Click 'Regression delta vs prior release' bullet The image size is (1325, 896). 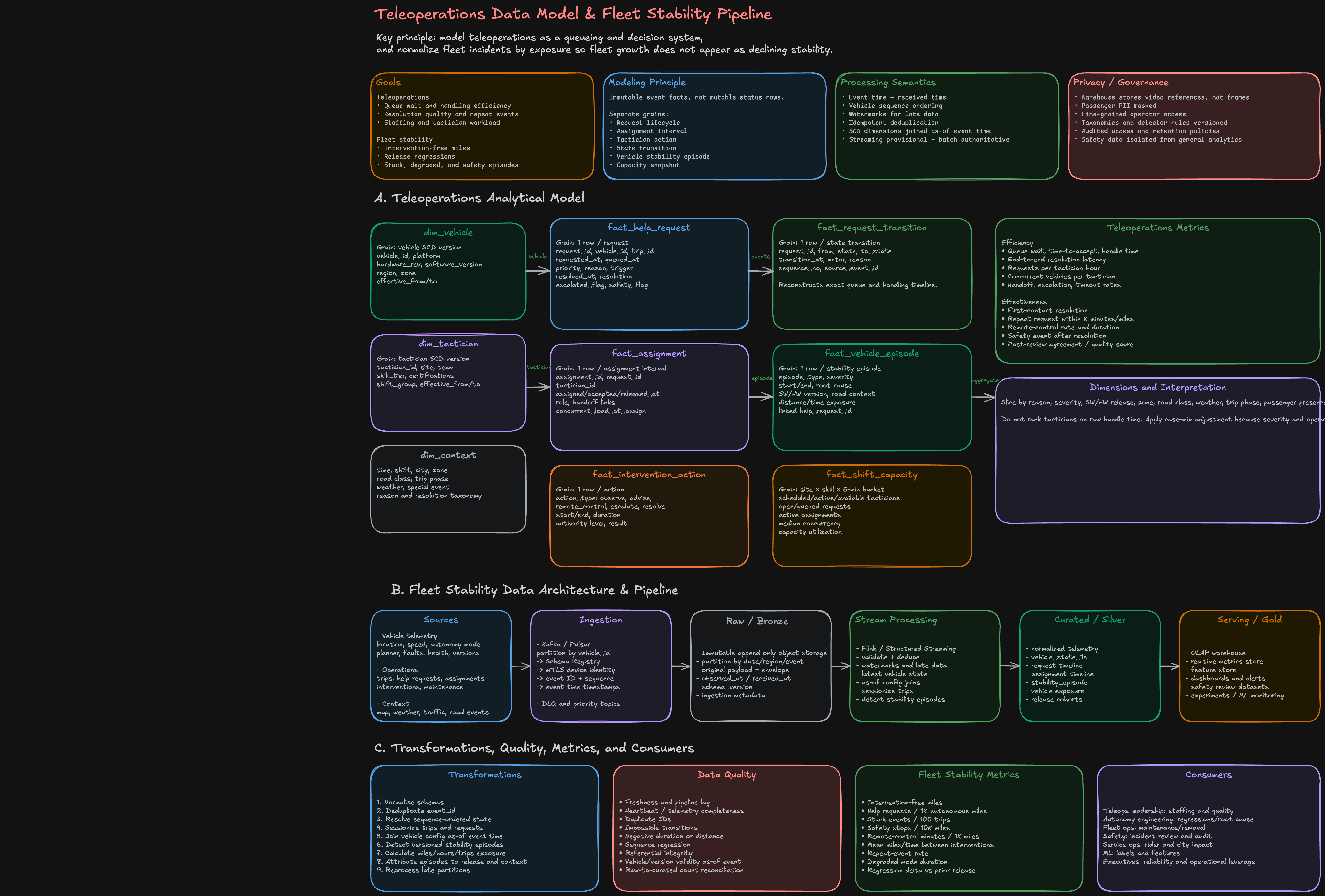pyautogui.click(x=918, y=870)
